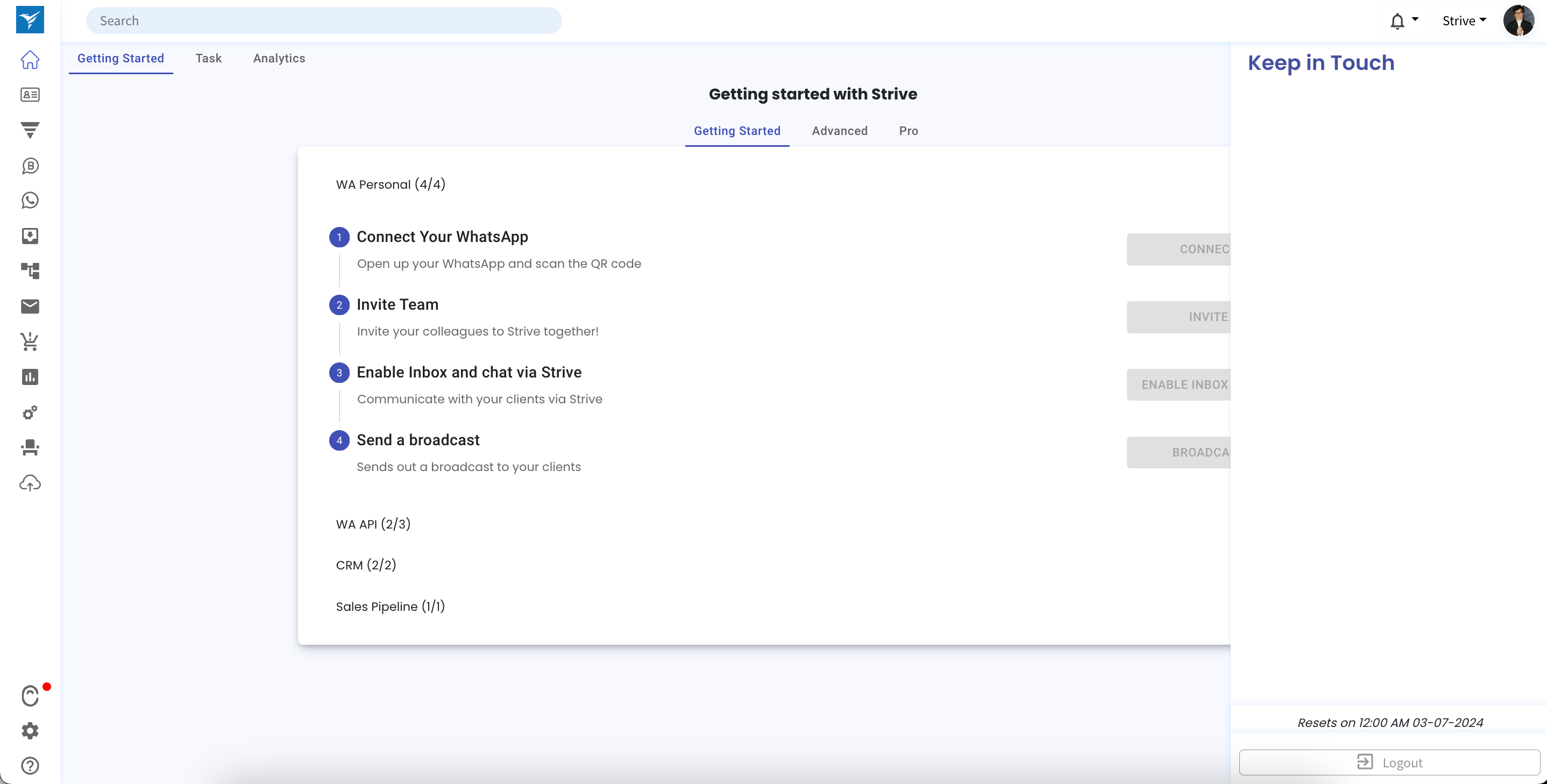Screen dimensions: 1547x784
Task: Expand the Sales Pipeline (1/1) section
Action: [391, 607]
